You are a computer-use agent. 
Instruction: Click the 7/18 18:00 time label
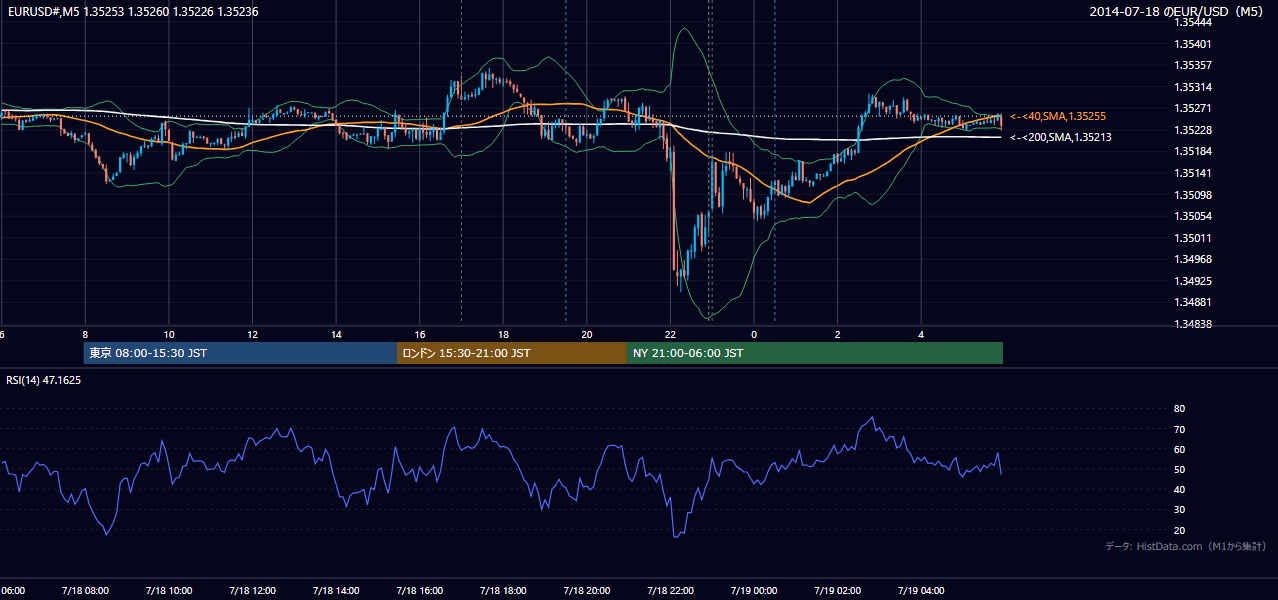pos(503,591)
